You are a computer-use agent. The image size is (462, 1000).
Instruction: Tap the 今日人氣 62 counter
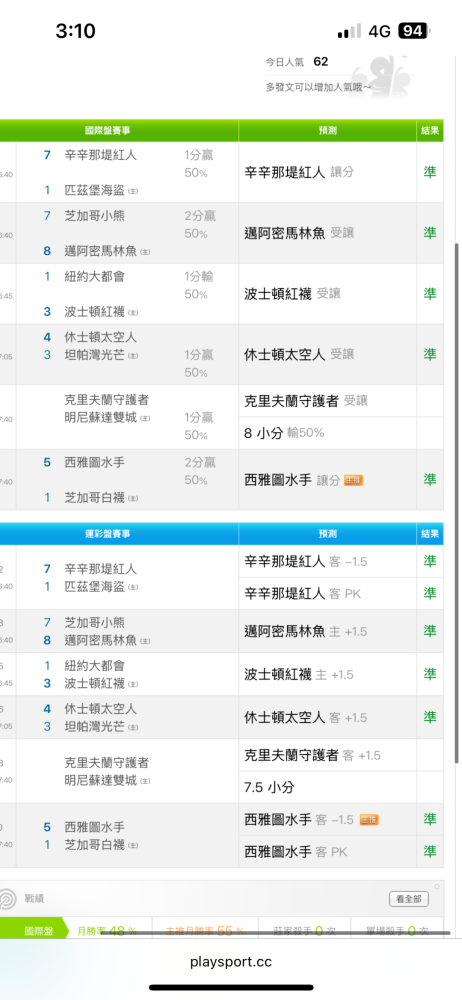click(x=297, y=62)
